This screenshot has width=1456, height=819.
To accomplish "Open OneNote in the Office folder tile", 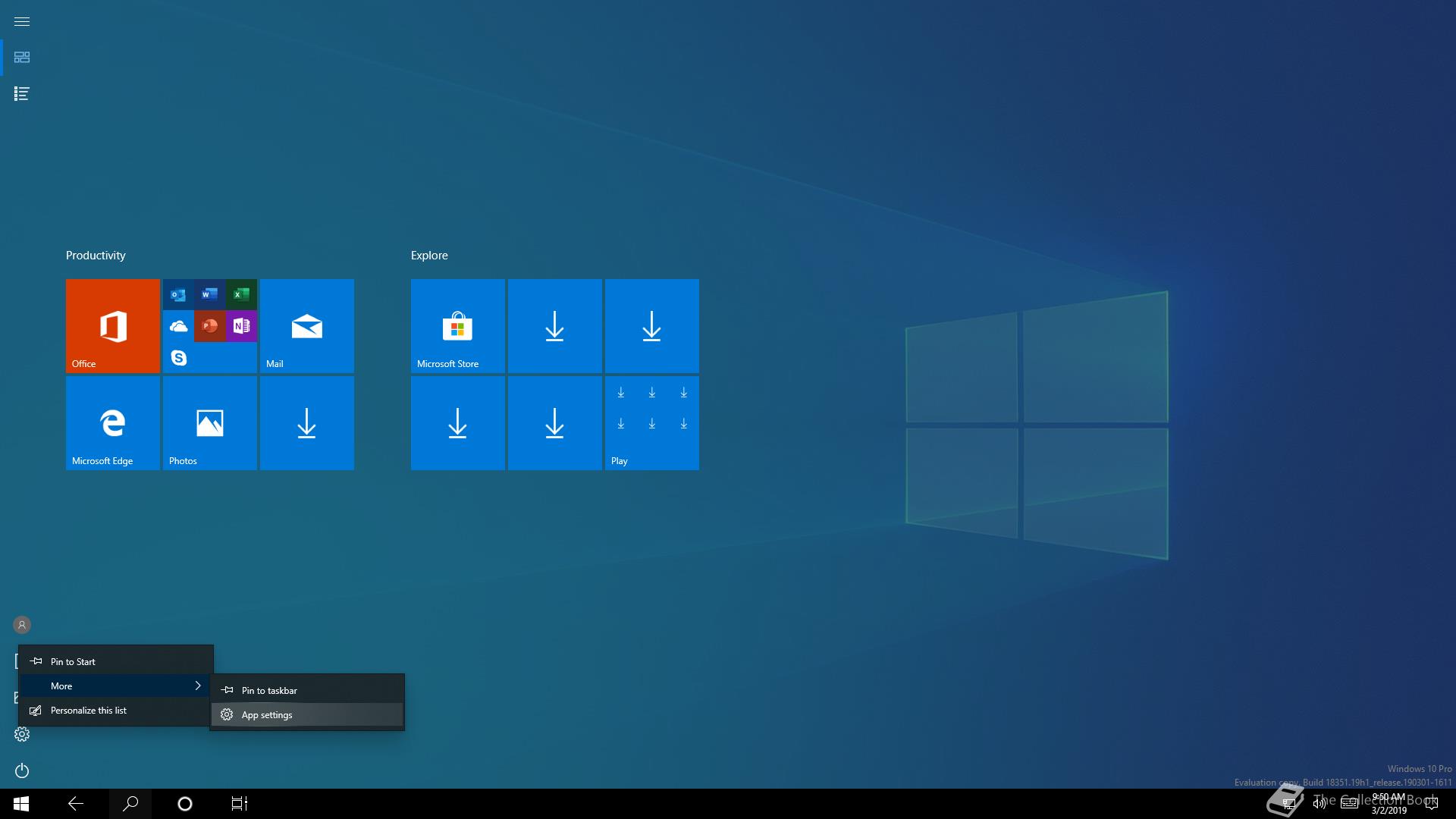I will [241, 326].
